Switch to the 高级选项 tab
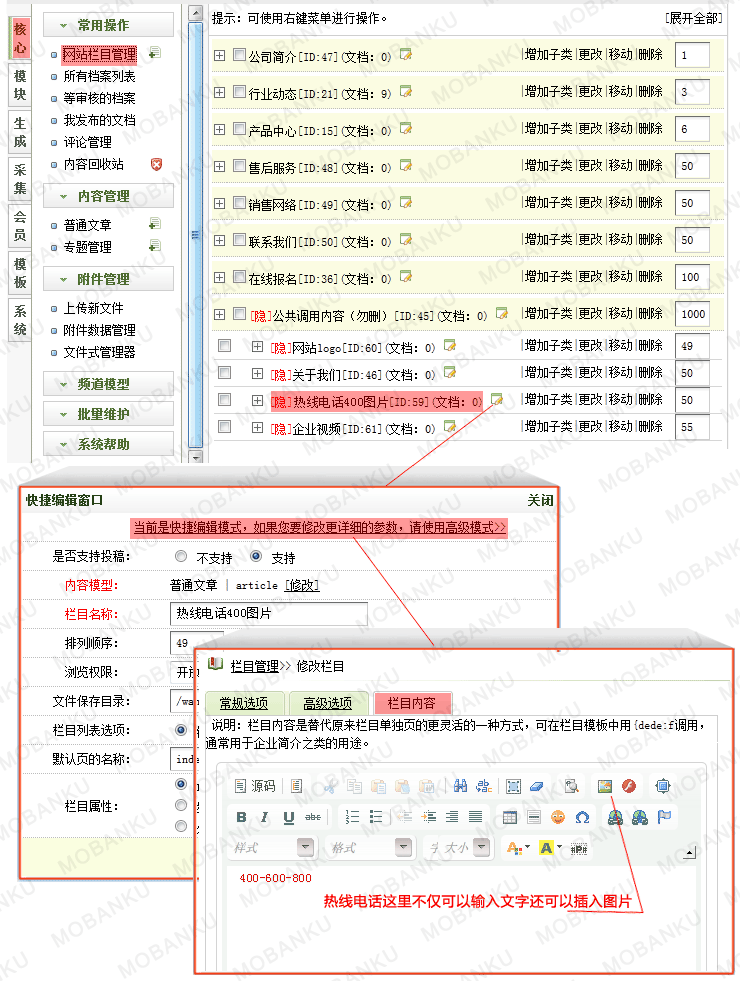 click(328, 703)
